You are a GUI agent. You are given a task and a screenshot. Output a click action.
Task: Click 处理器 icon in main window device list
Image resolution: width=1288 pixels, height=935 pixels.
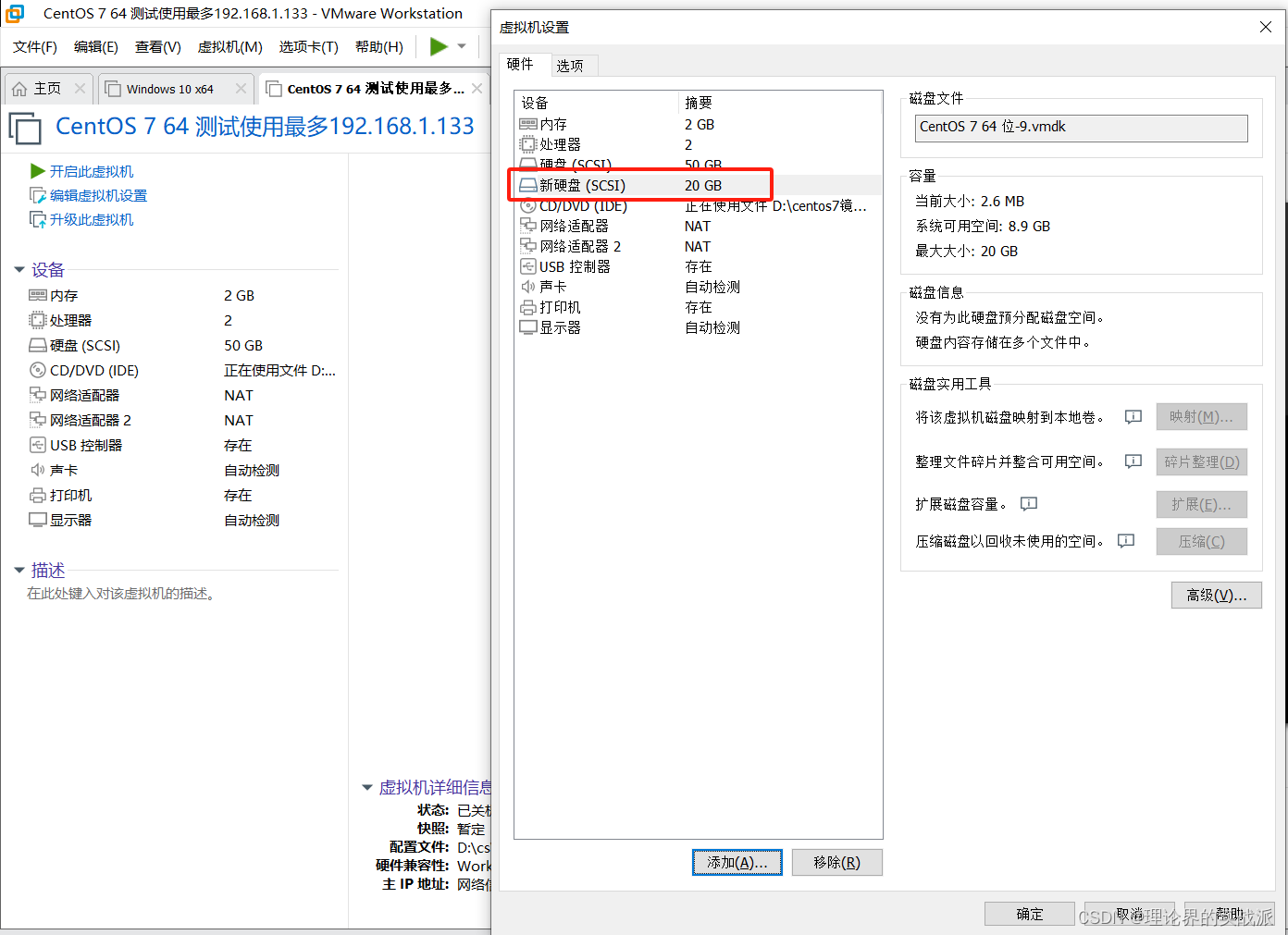[38, 320]
